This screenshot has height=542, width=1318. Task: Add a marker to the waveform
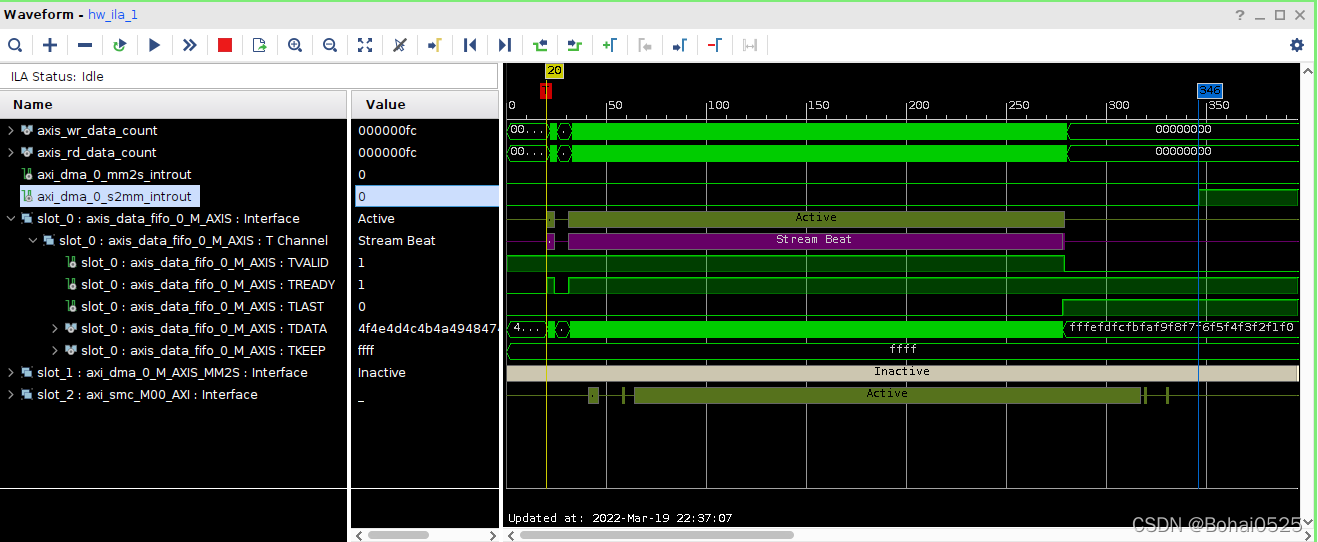(609, 45)
